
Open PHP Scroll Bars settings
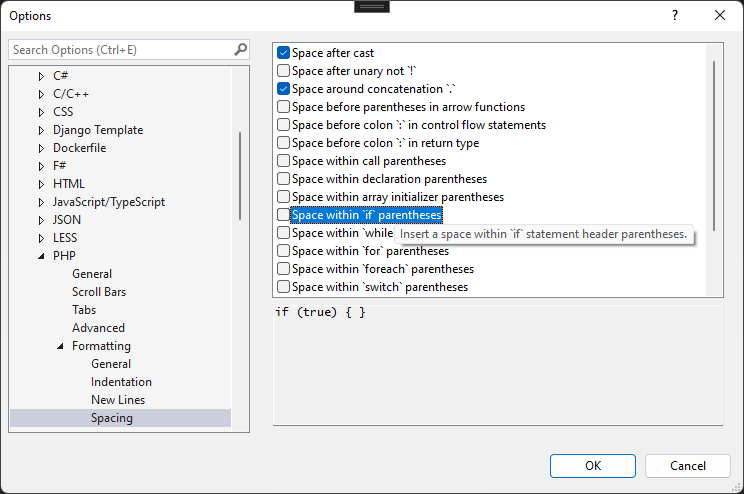(98, 292)
